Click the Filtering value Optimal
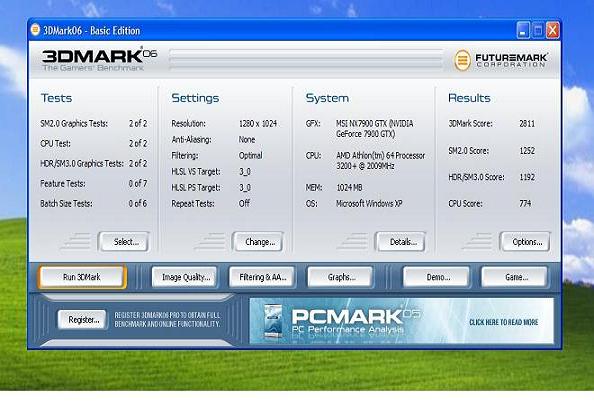The height and width of the screenshot is (410, 594). (x=250, y=155)
